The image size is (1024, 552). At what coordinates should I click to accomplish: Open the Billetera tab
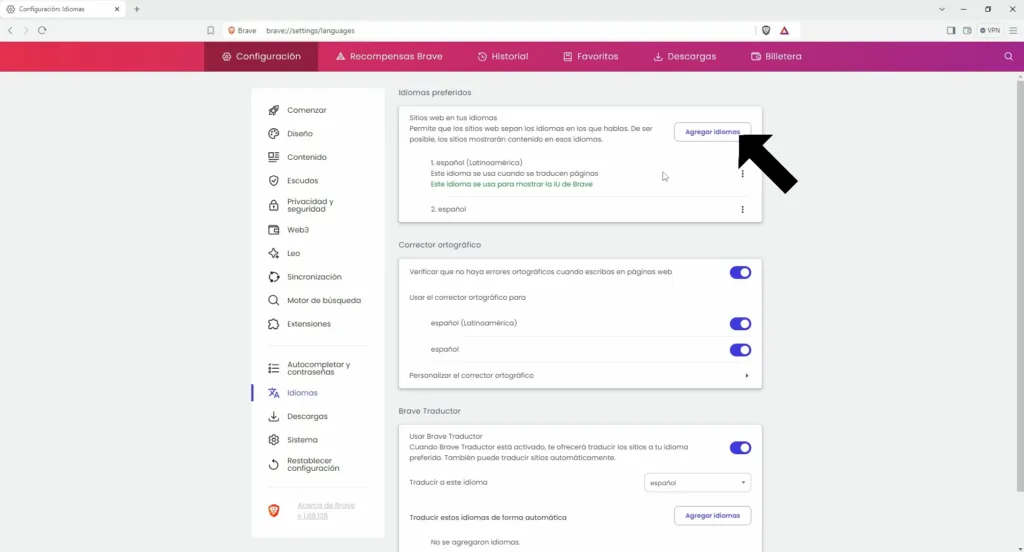(x=776, y=57)
